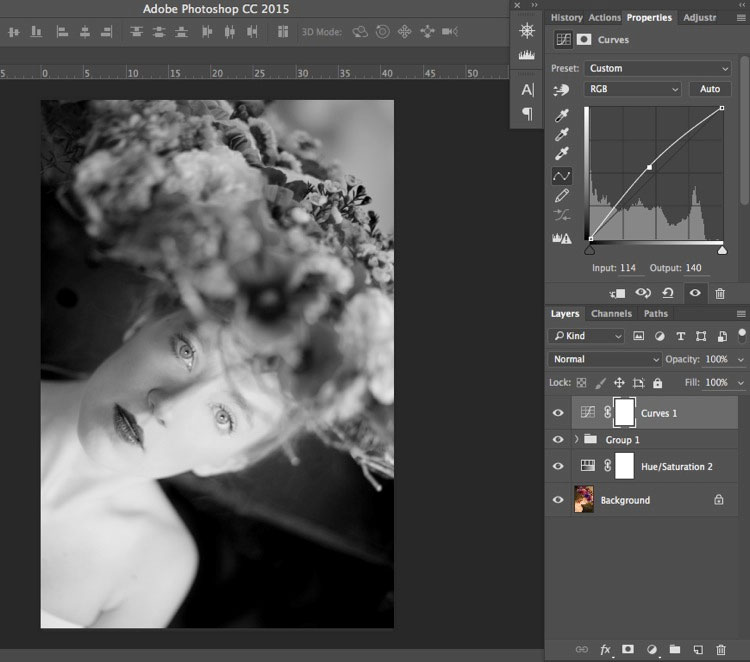Switch to the Paths tab

655,314
